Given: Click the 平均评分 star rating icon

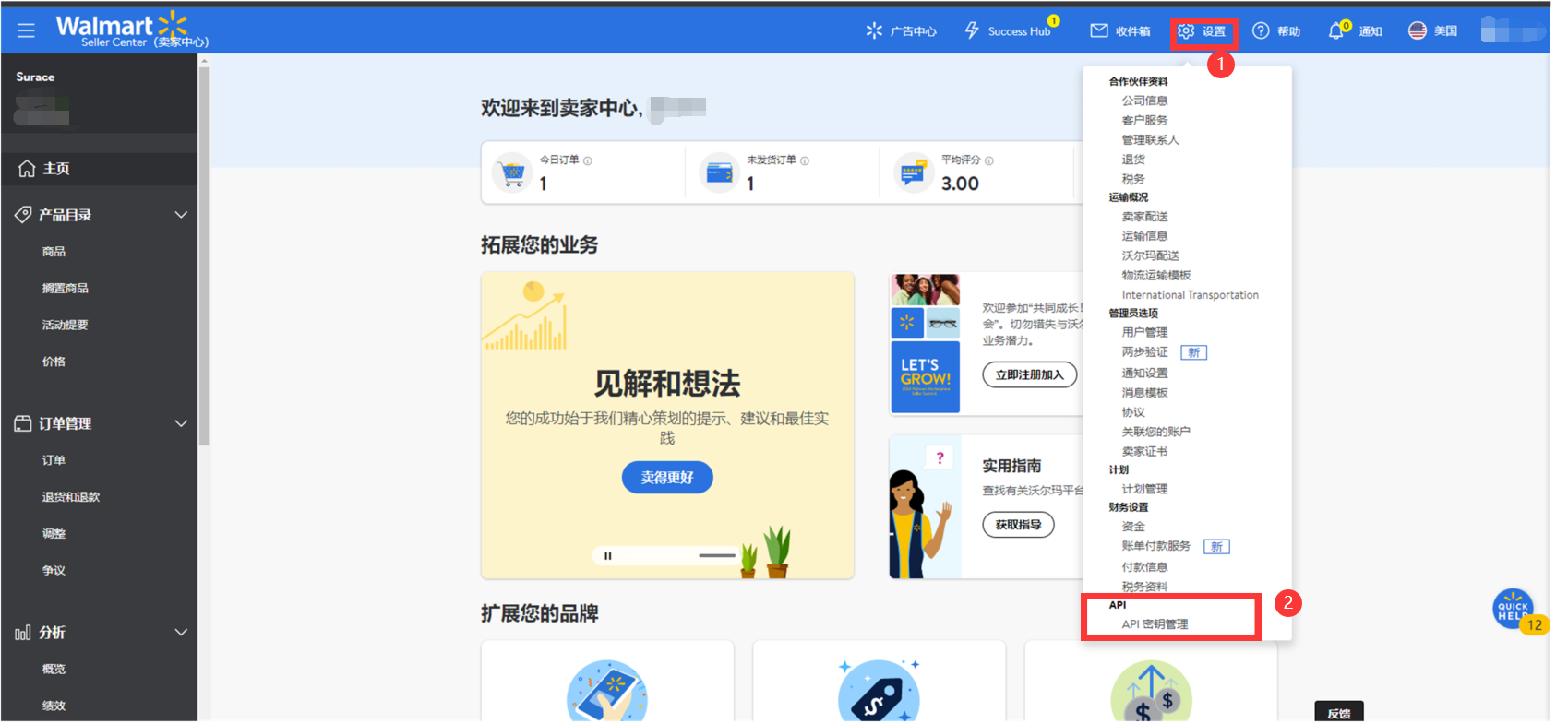Looking at the screenshot, I should [x=913, y=172].
